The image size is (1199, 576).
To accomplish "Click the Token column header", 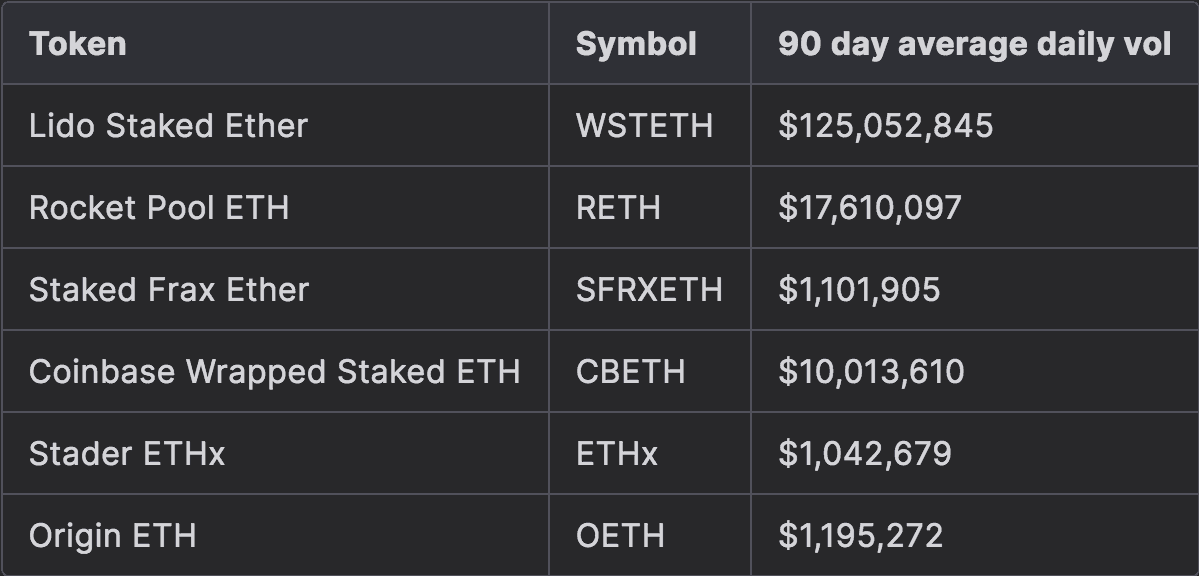I will (x=78, y=44).
